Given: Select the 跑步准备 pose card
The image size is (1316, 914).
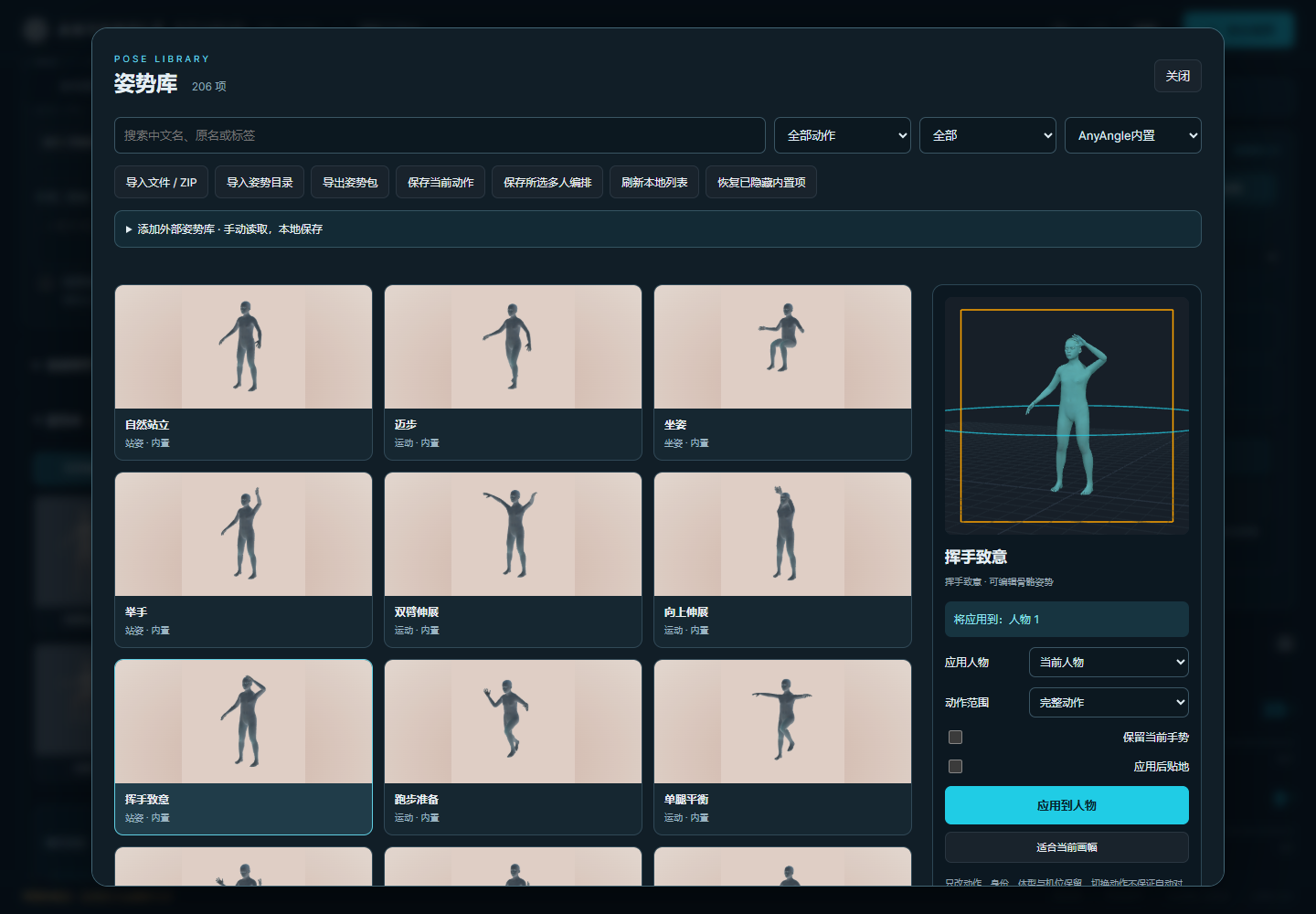Looking at the screenshot, I should (513, 747).
